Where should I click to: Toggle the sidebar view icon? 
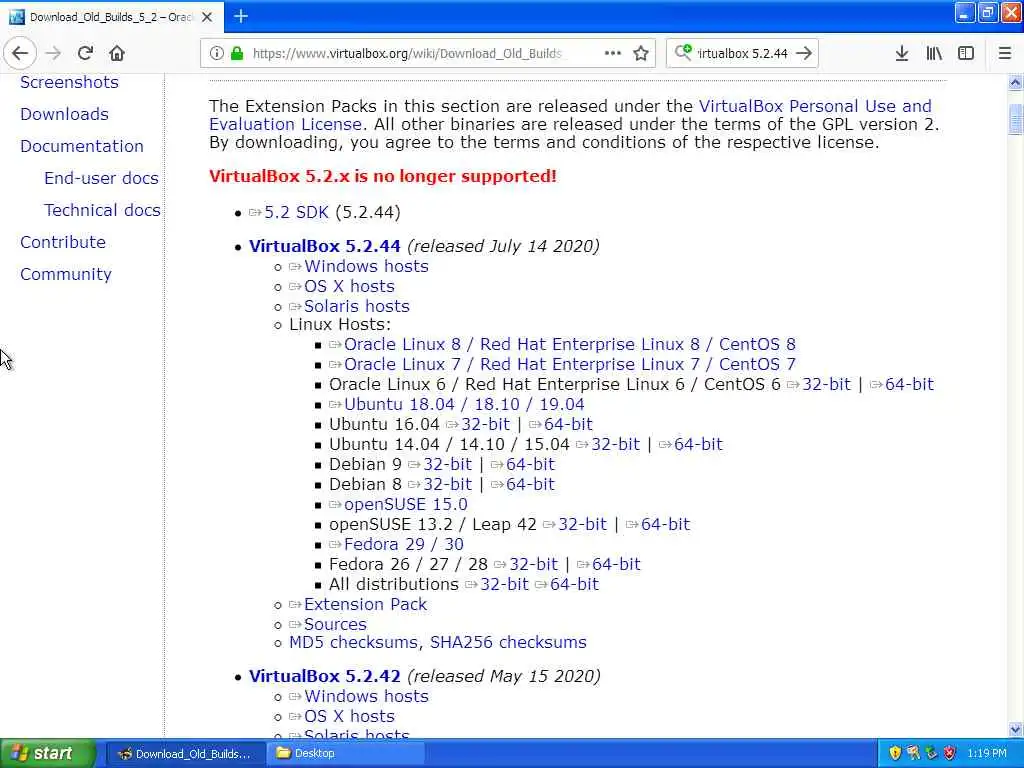[966, 54]
